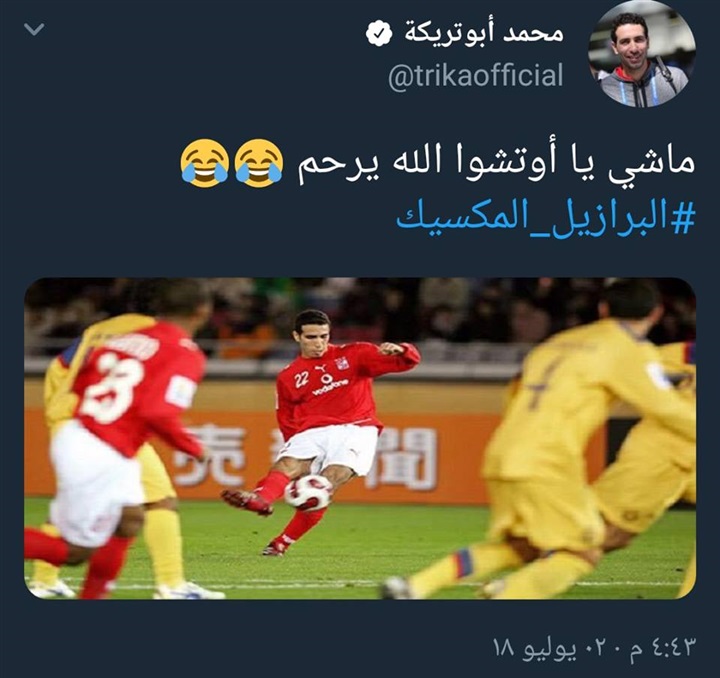Click the soccer ball in the photo
This screenshot has width=720, height=678.
(x=308, y=493)
